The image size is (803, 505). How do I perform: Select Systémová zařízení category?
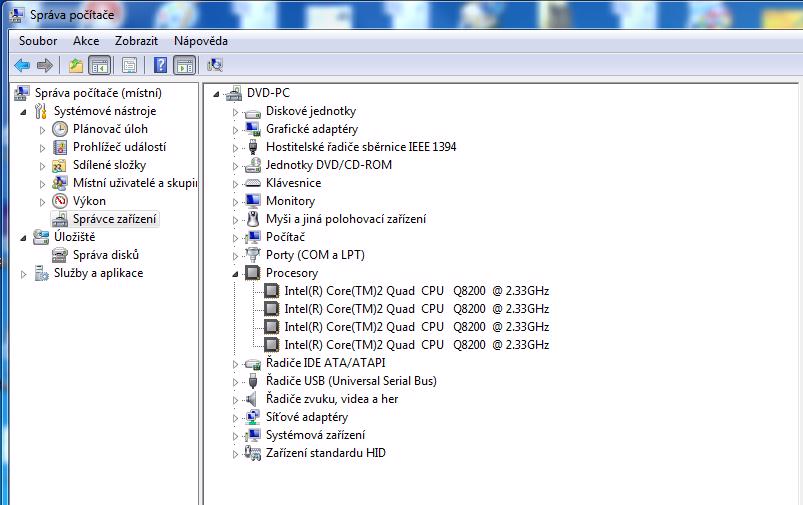[x=315, y=435]
